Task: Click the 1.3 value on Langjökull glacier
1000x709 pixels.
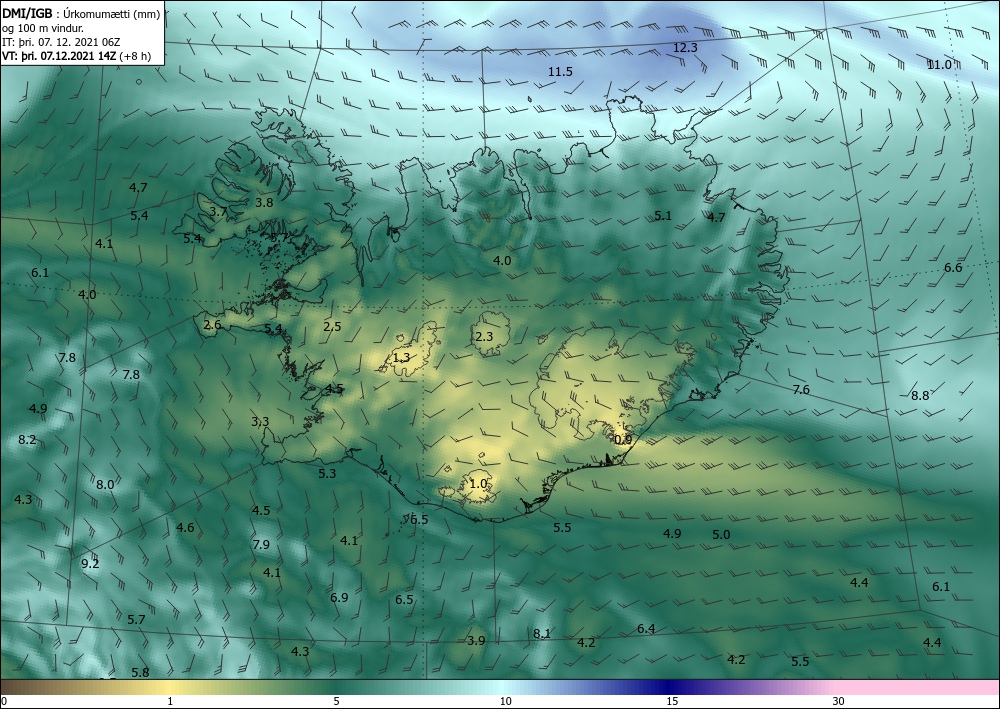Action: tap(401, 358)
